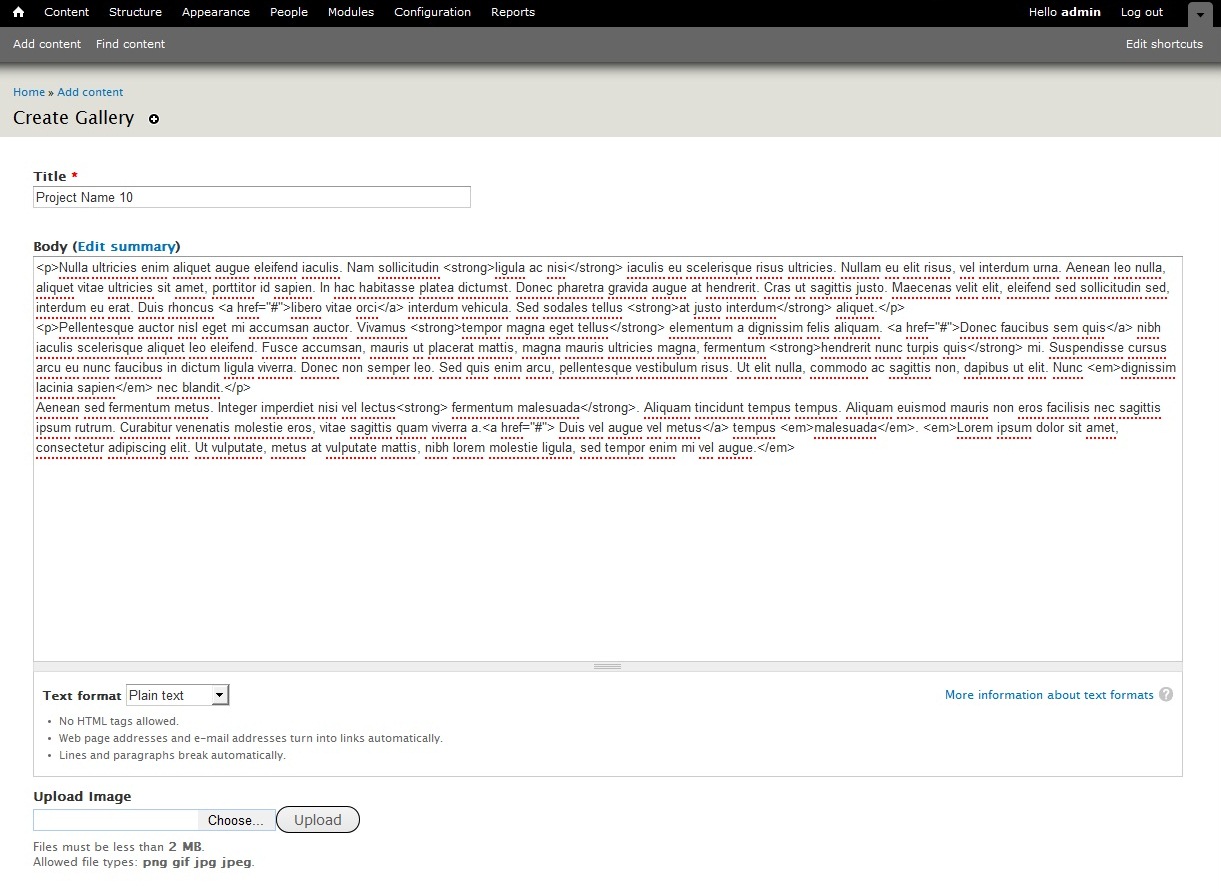Open the Appearance menu
This screenshot has width=1221, height=889.
pos(216,12)
